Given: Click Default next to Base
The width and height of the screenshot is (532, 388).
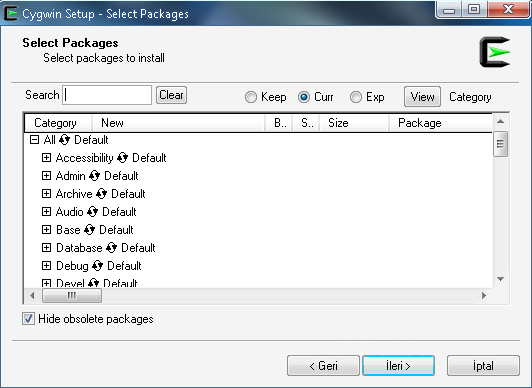Looking at the screenshot, I should pyautogui.click(x=116, y=230).
